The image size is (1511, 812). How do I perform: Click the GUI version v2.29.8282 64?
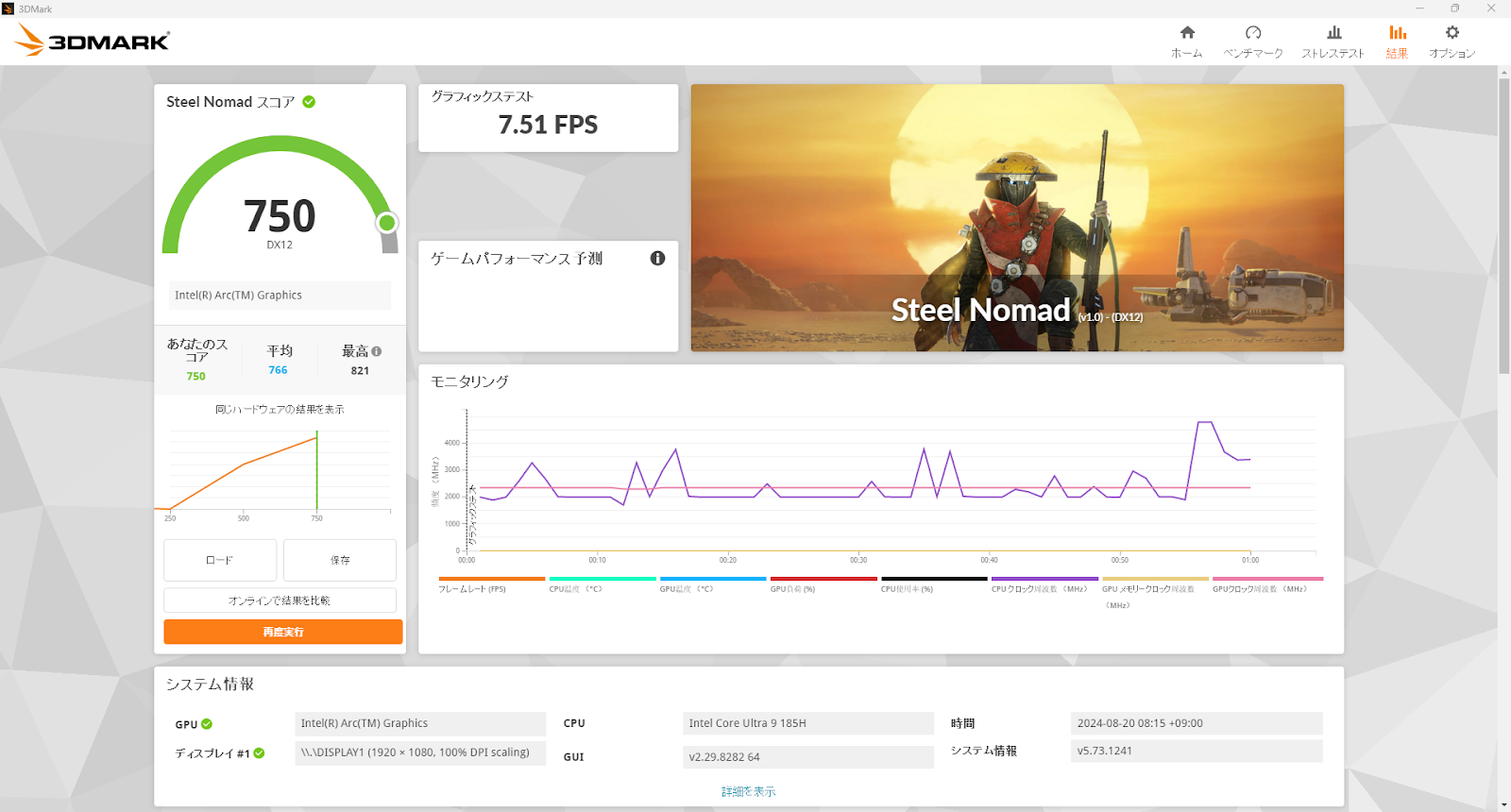click(x=808, y=757)
